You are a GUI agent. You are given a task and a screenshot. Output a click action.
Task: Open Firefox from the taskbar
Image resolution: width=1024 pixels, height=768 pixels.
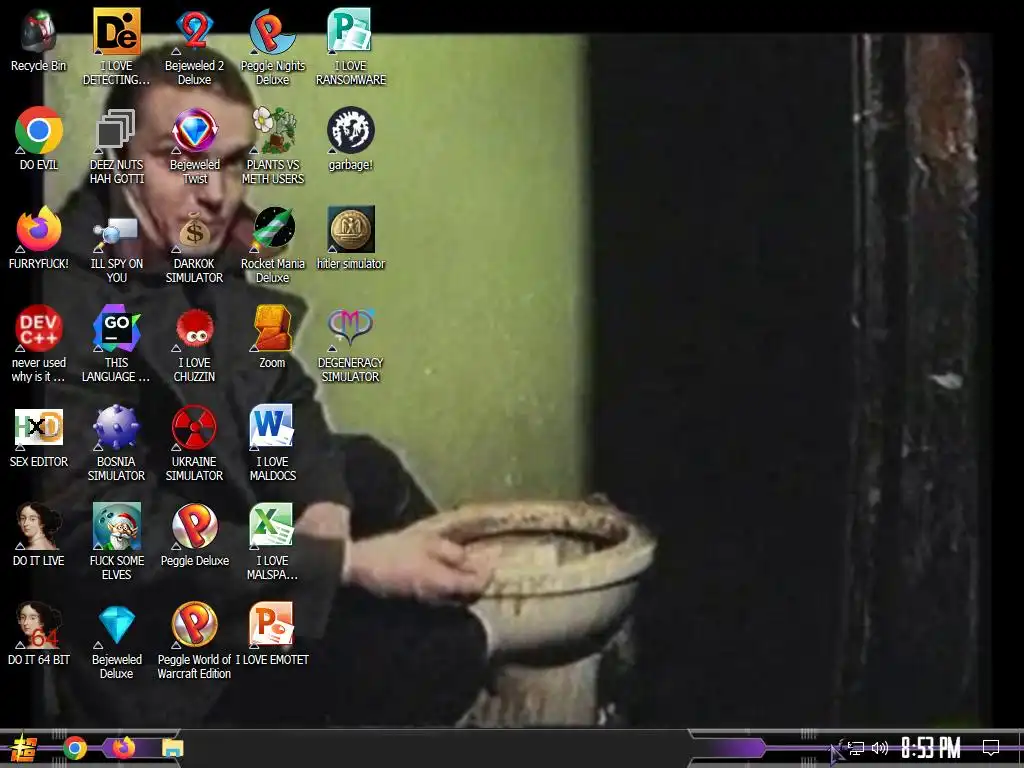pyautogui.click(x=123, y=747)
